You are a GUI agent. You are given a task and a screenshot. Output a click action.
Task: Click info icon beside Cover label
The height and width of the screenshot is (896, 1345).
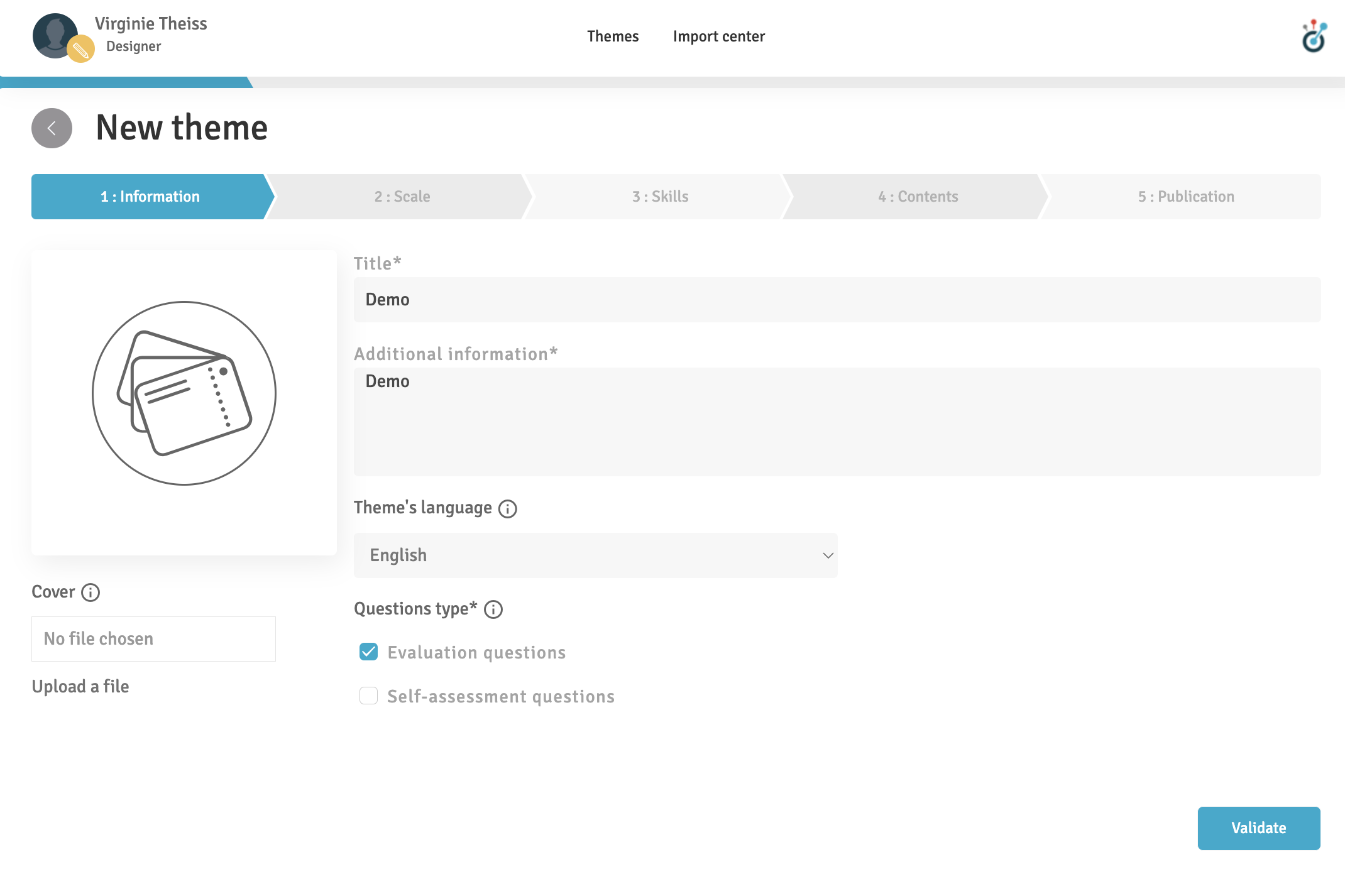[91, 593]
